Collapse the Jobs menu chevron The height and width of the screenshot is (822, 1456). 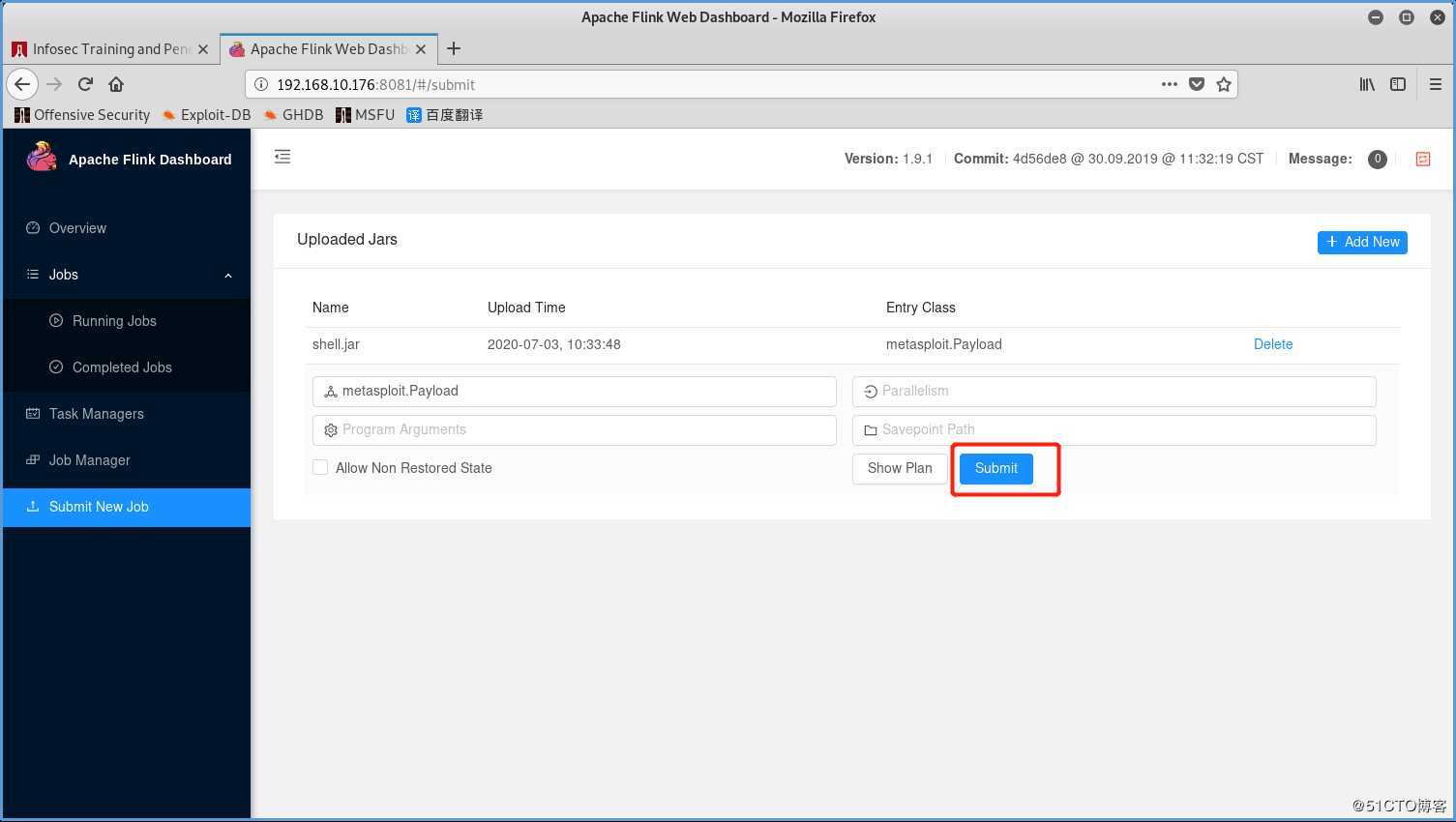click(228, 276)
